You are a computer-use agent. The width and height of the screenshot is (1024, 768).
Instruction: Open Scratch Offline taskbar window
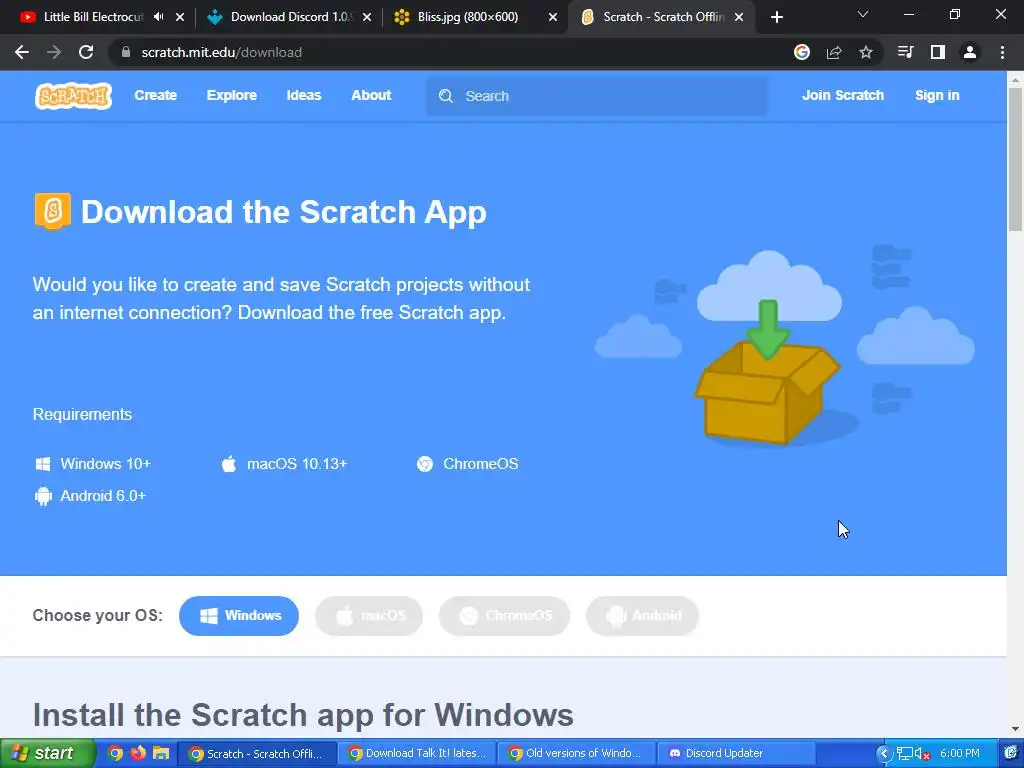click(x=258, y=754)
